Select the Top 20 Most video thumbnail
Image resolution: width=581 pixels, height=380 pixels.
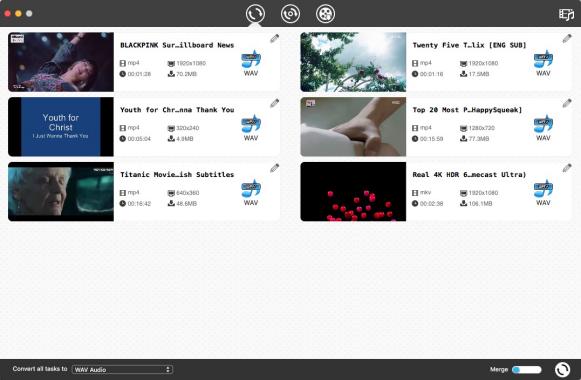click(x=353, y=127)
